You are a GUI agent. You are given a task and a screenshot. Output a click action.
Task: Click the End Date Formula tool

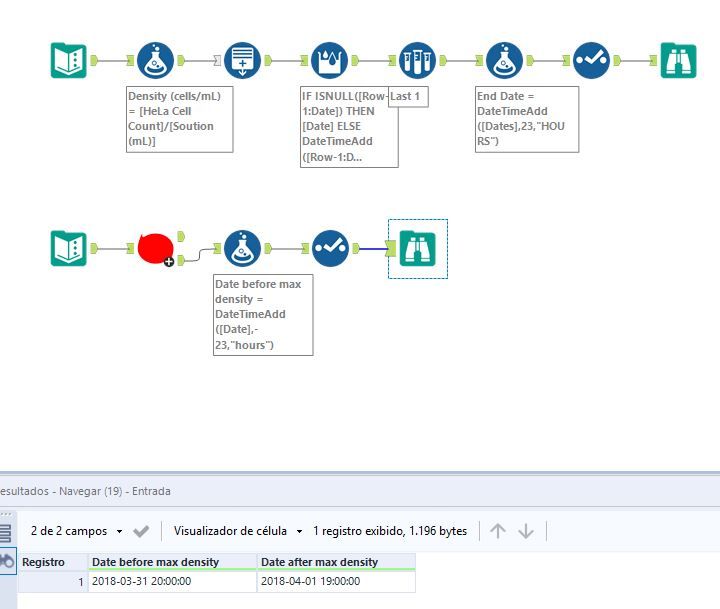504,60
